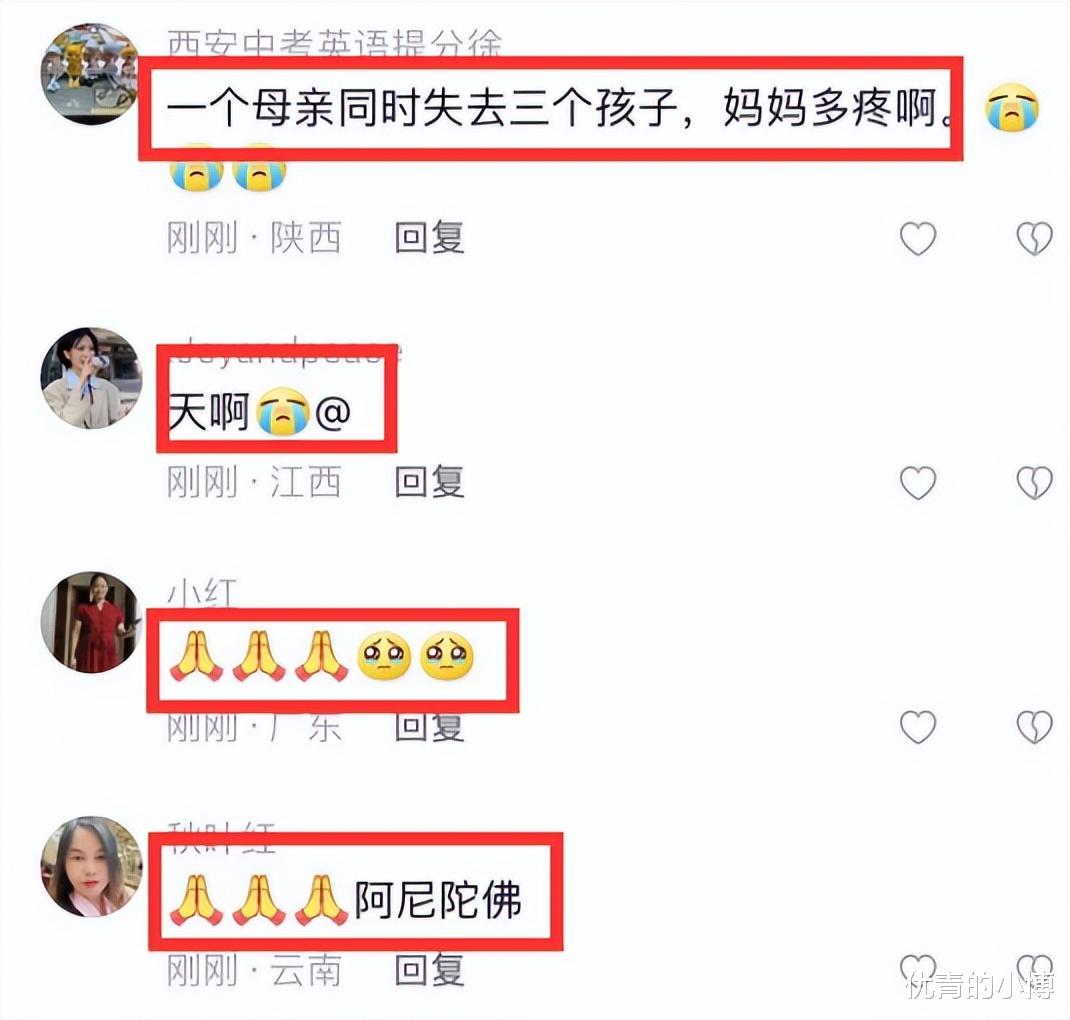Dislike the 陕西 comment with broken heart
1070x1020 pixels.
1035,239
